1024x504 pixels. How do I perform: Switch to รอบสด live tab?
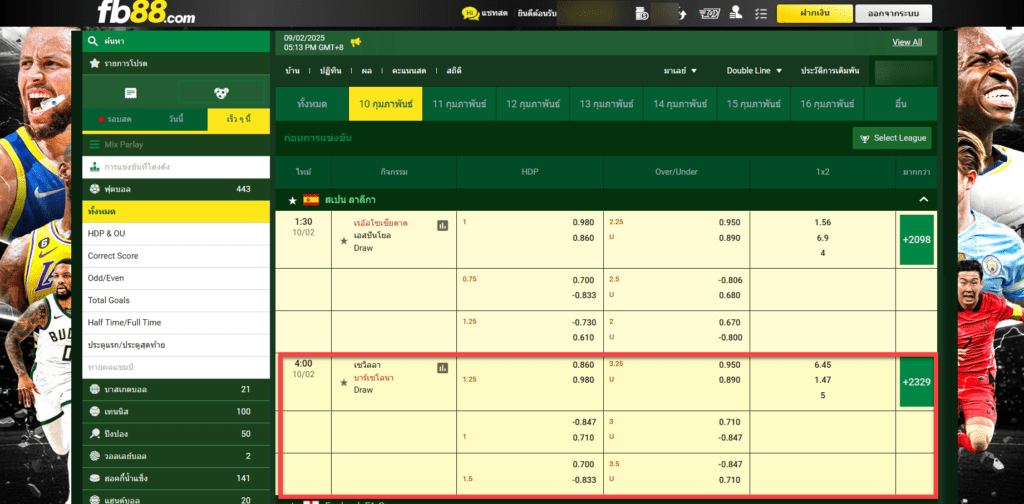(114, 119)
